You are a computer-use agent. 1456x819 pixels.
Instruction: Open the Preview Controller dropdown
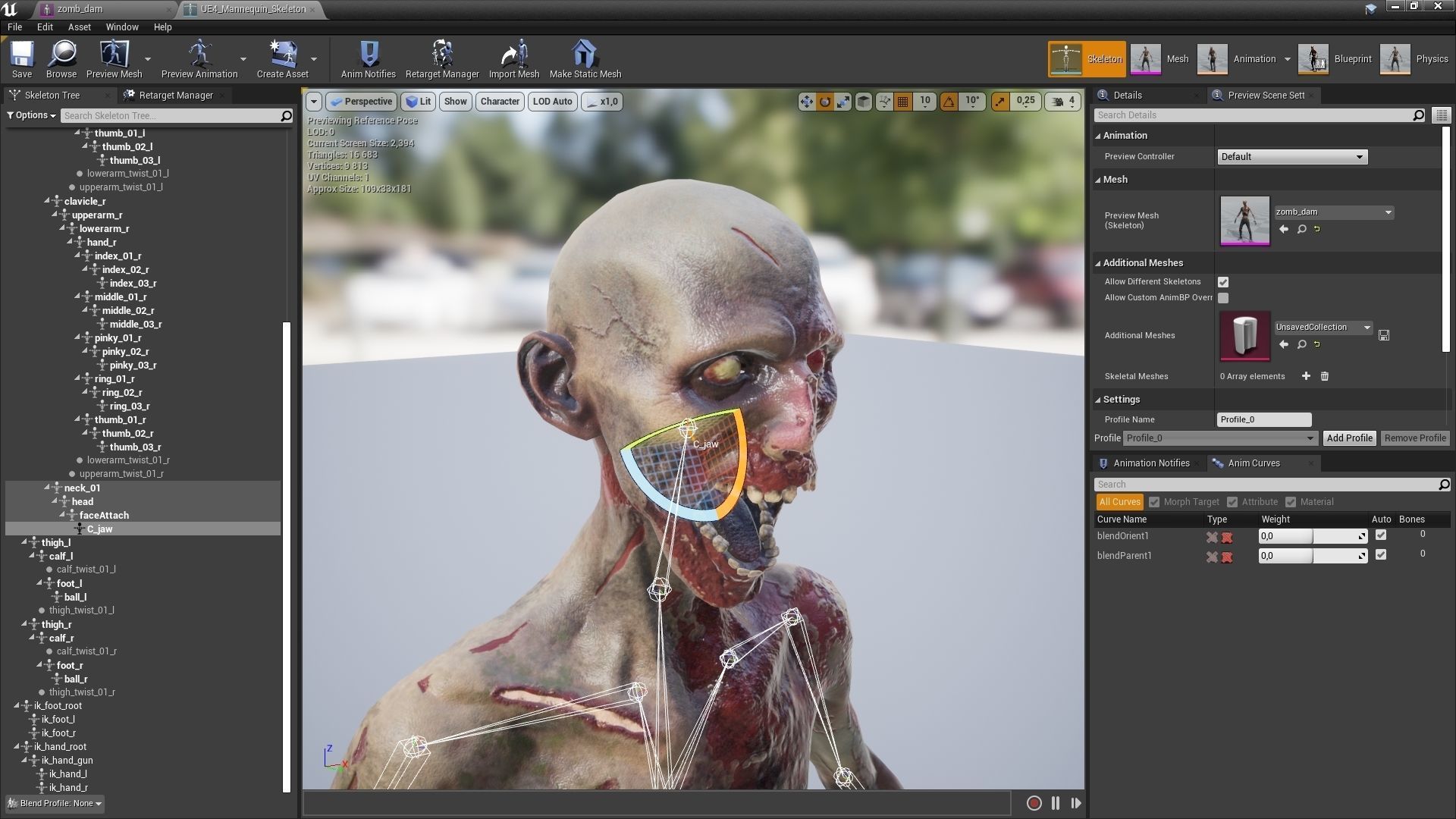tap(1292, 157)
